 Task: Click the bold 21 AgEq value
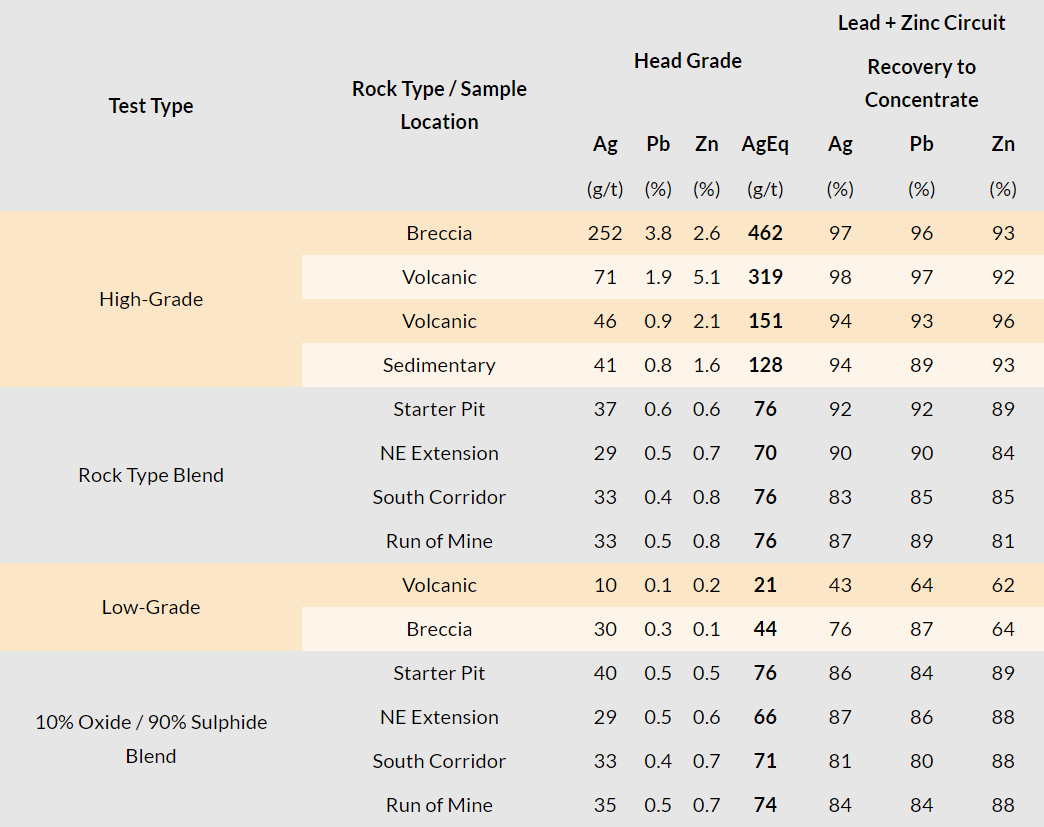(x=765, y=585)
